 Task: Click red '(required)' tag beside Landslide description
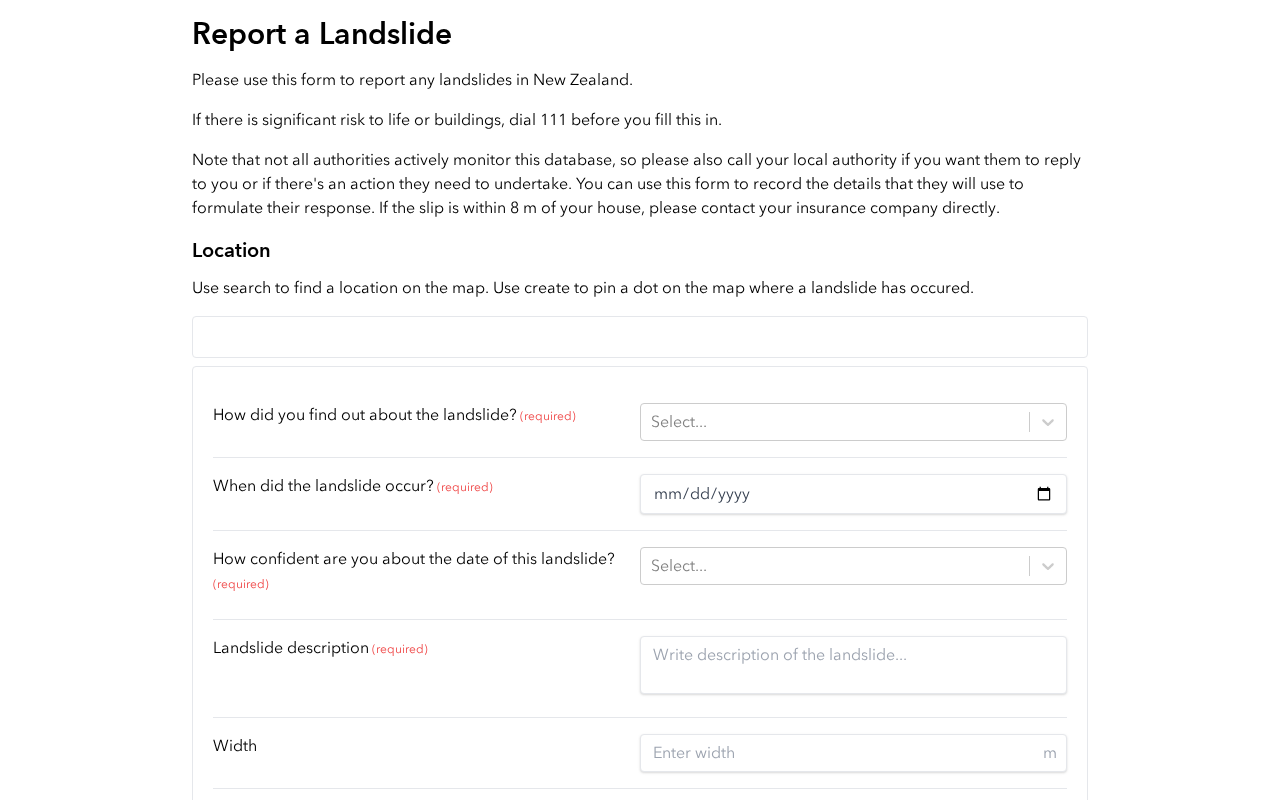400,650
